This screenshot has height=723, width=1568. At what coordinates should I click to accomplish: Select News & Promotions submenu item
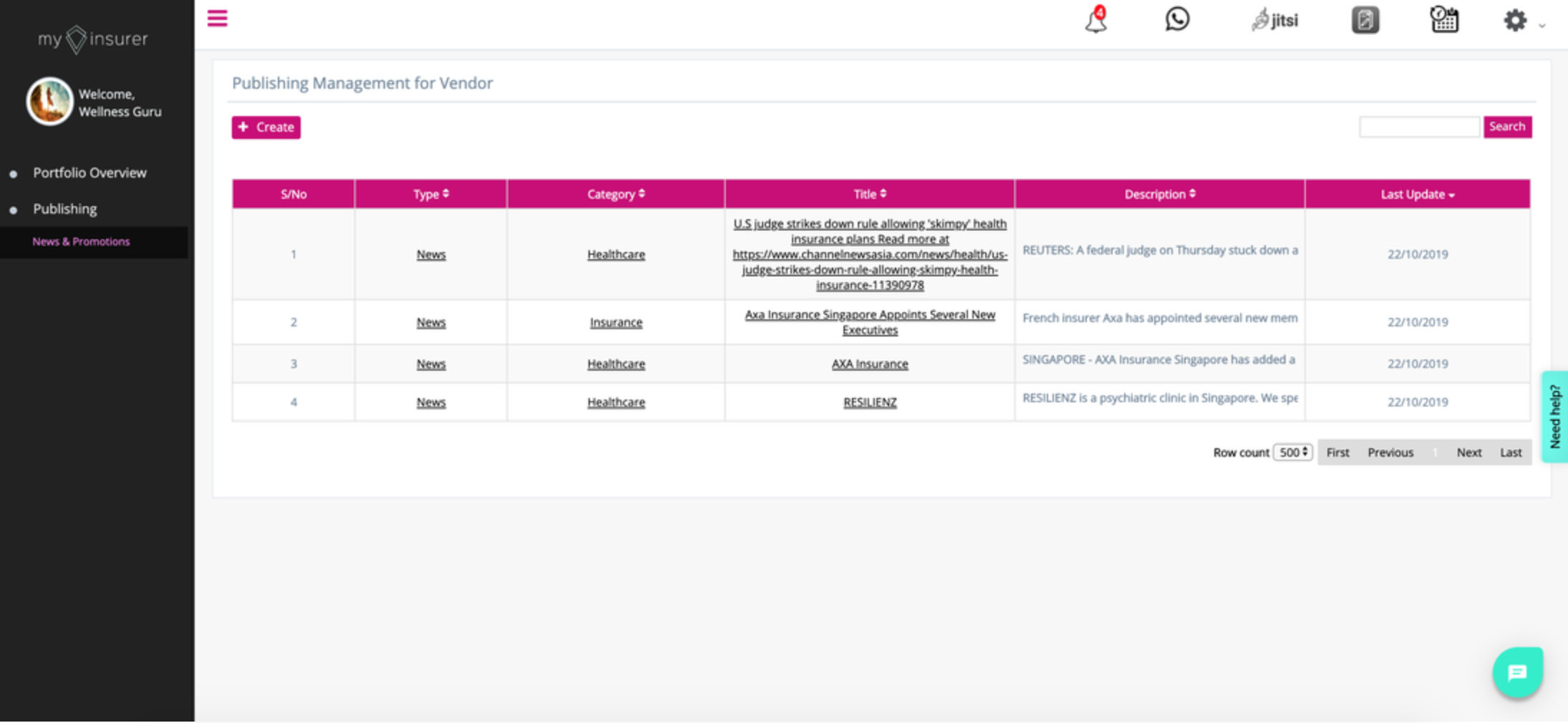tap(81, 242)
